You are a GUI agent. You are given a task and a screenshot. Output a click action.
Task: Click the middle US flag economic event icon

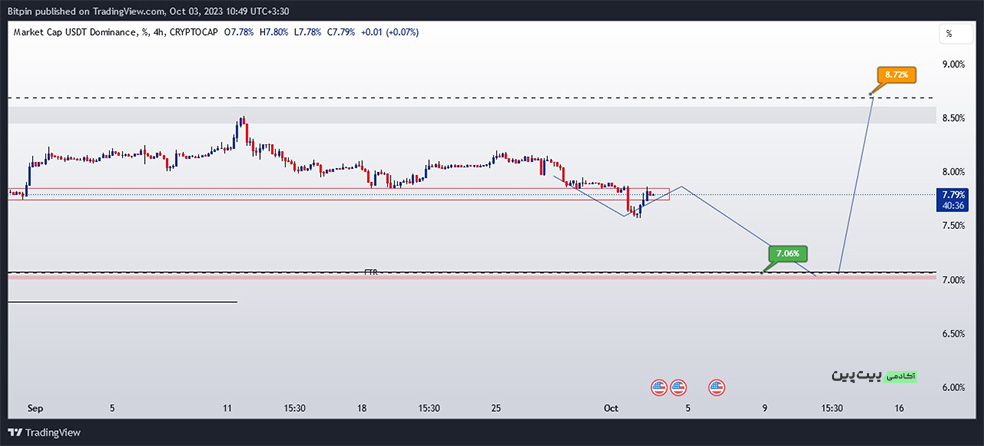click(x=678, y=387)
